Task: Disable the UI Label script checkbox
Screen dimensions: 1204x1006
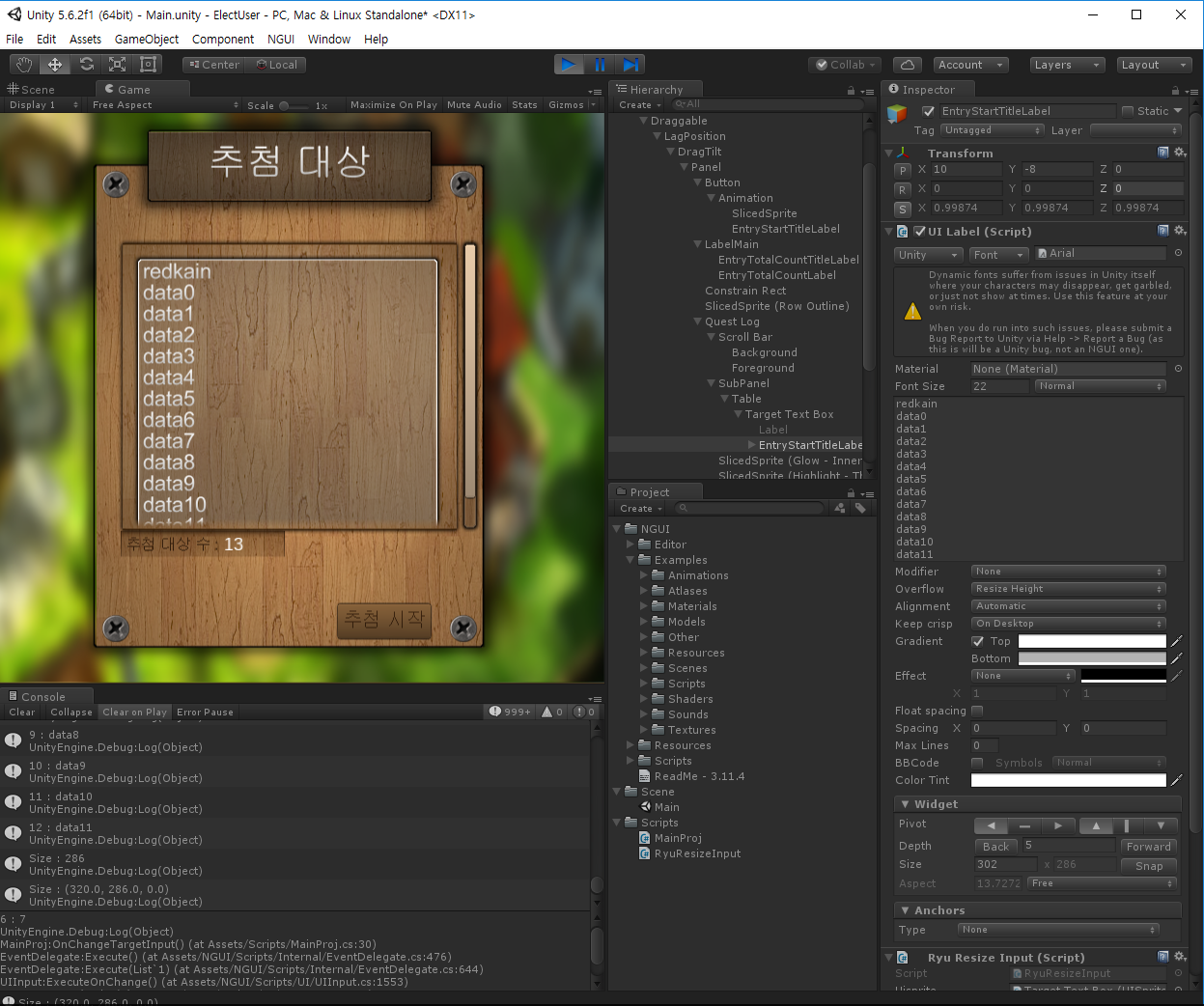Action: click(919, 232)
